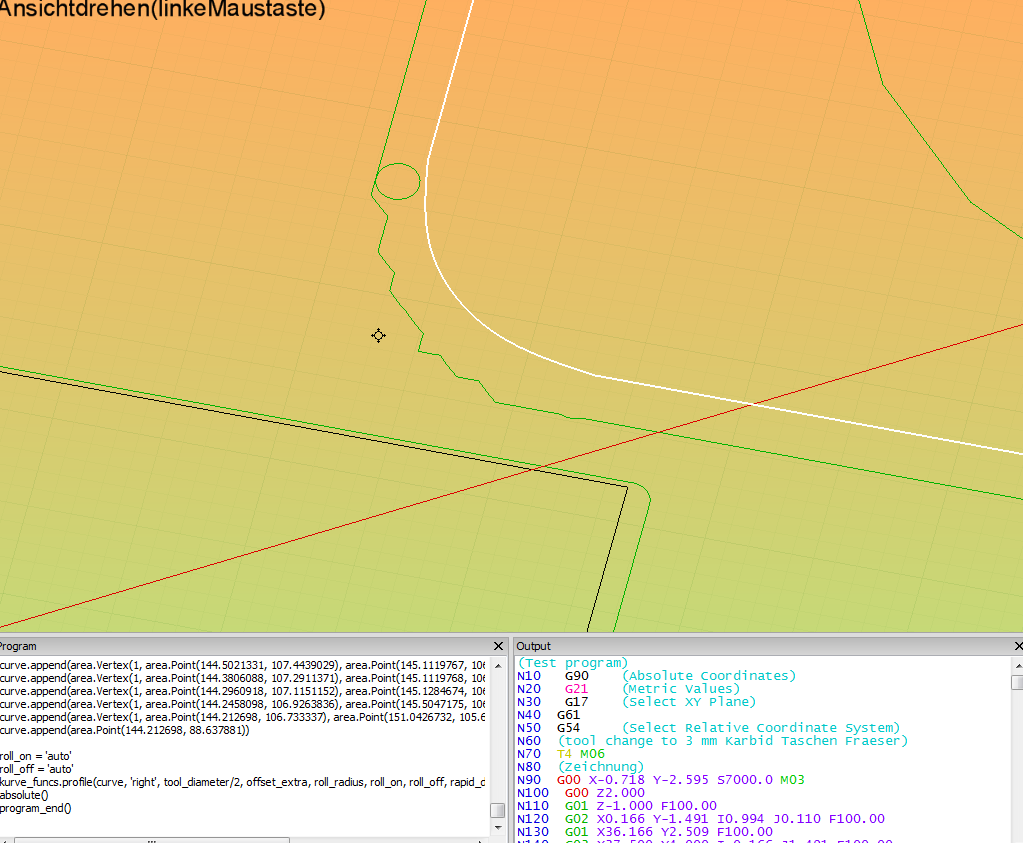Close the Output panel
Screen dimensions: 1023x843
(x=1017, y=646)
